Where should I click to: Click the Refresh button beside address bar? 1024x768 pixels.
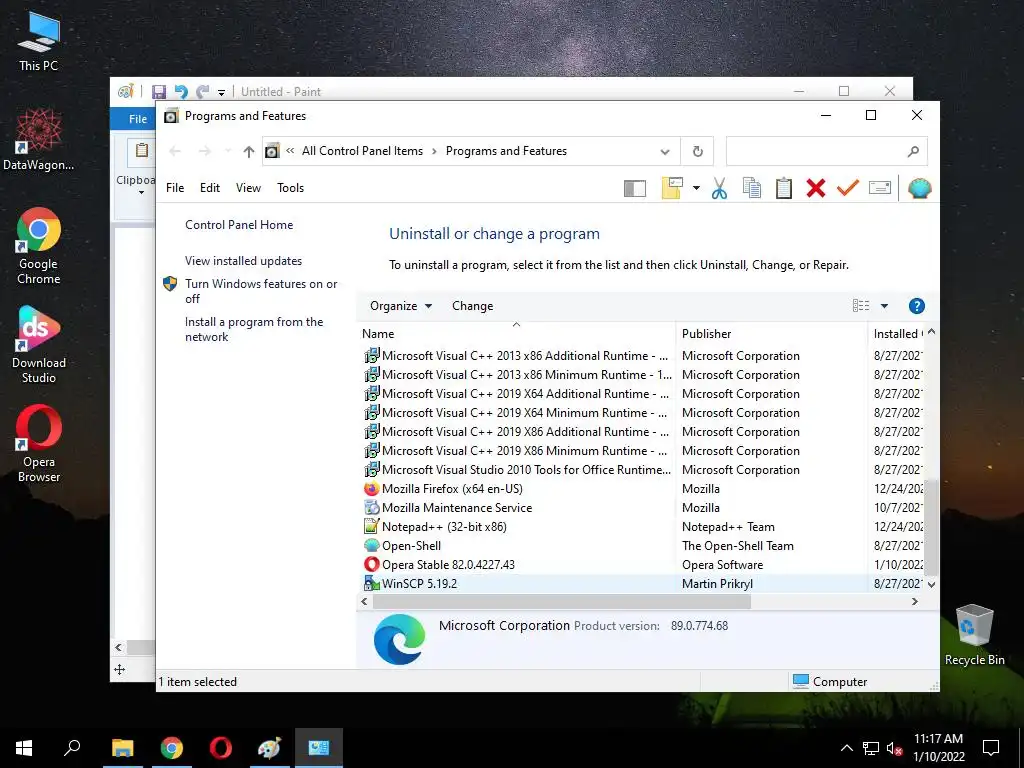(x=697, y=152)
